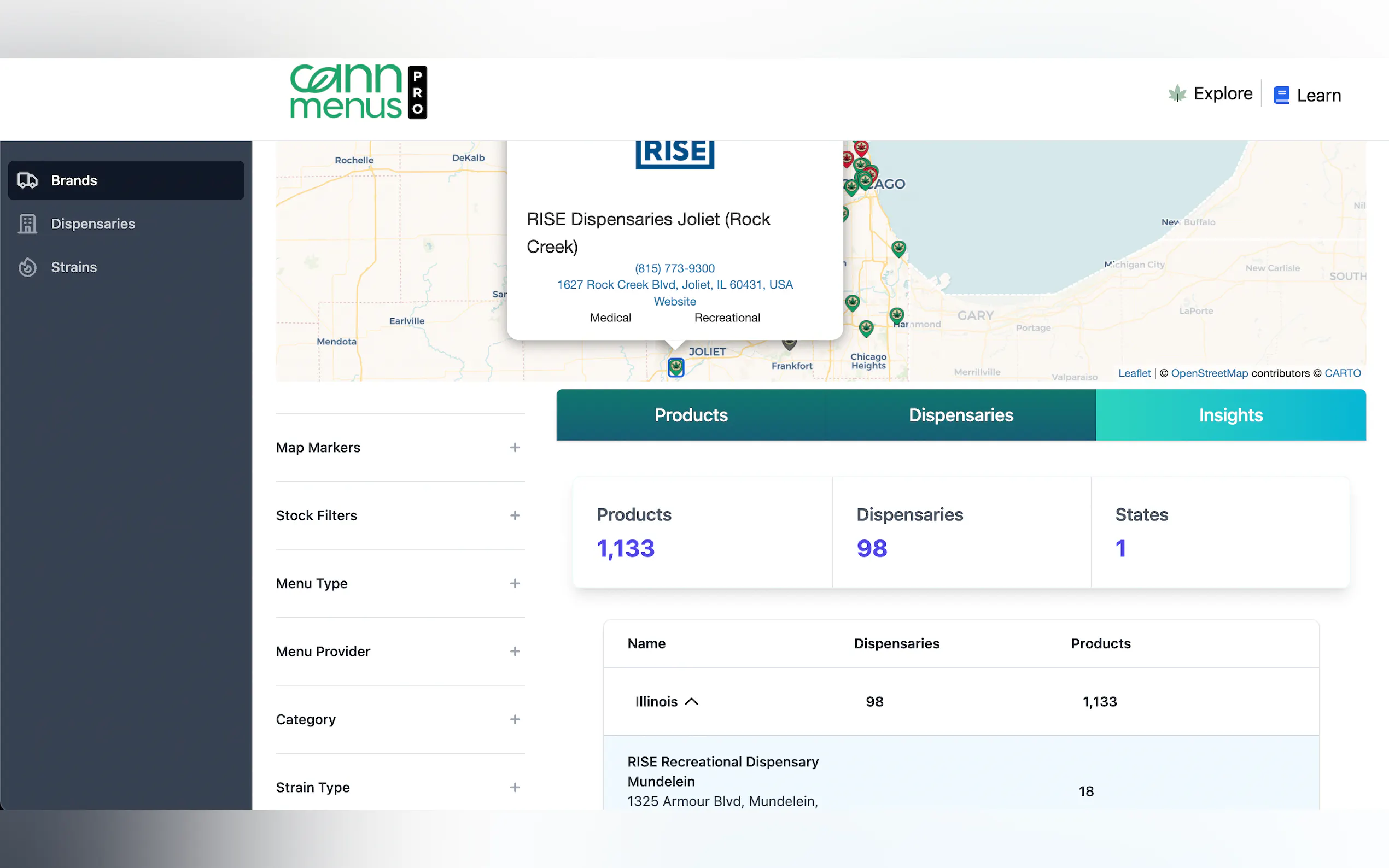Viewport: 1389px width, 868px height.
Task: Collapse the Illinois row chevron
Action: [692, 701]
